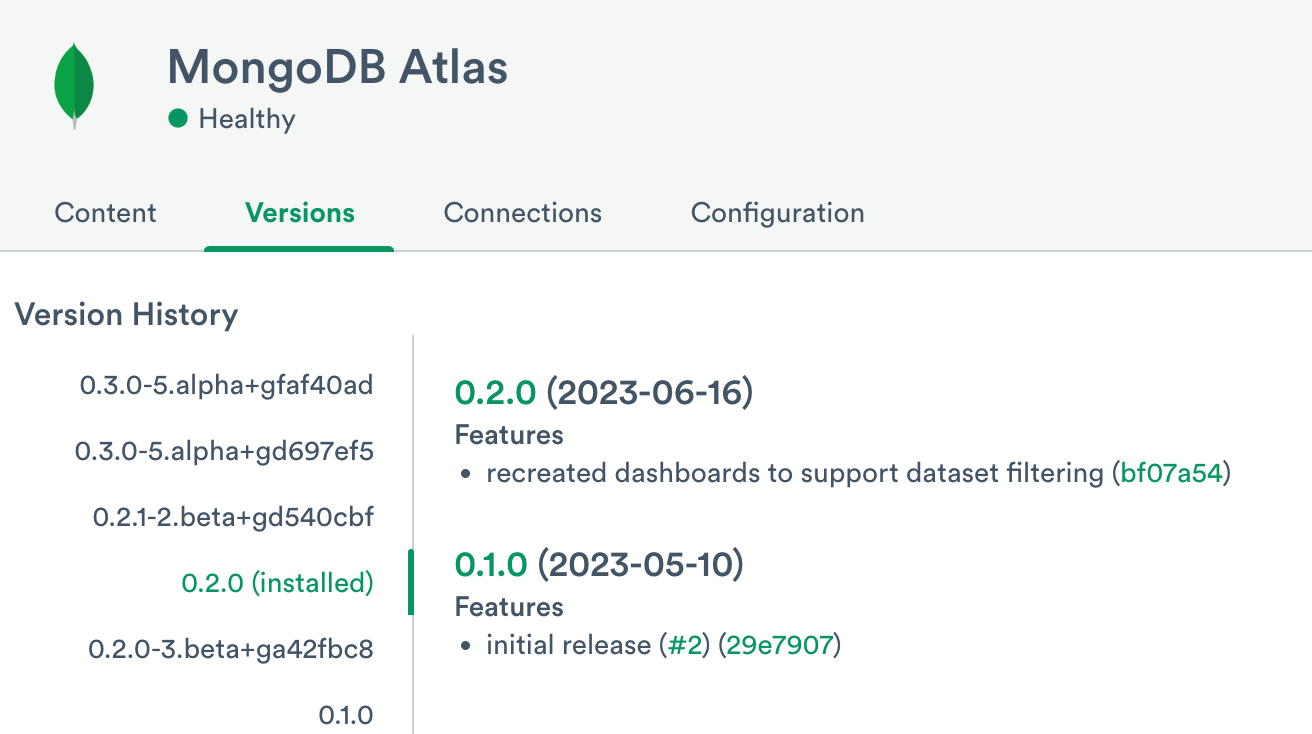Open the 0.1.0 release heading link

[491, 564]
